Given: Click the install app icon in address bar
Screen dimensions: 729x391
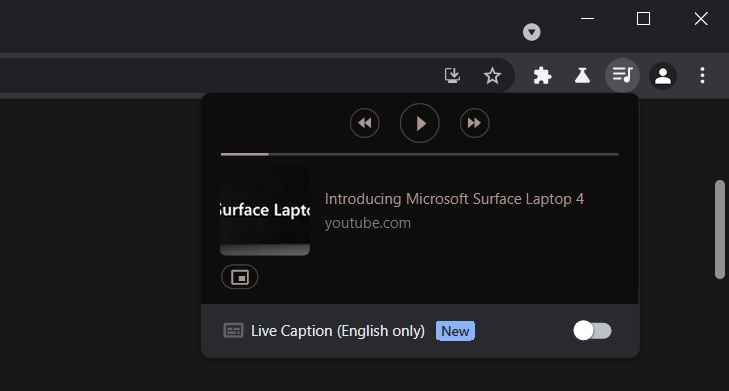Looking at the screenshot, I should (x=452, y=75).
